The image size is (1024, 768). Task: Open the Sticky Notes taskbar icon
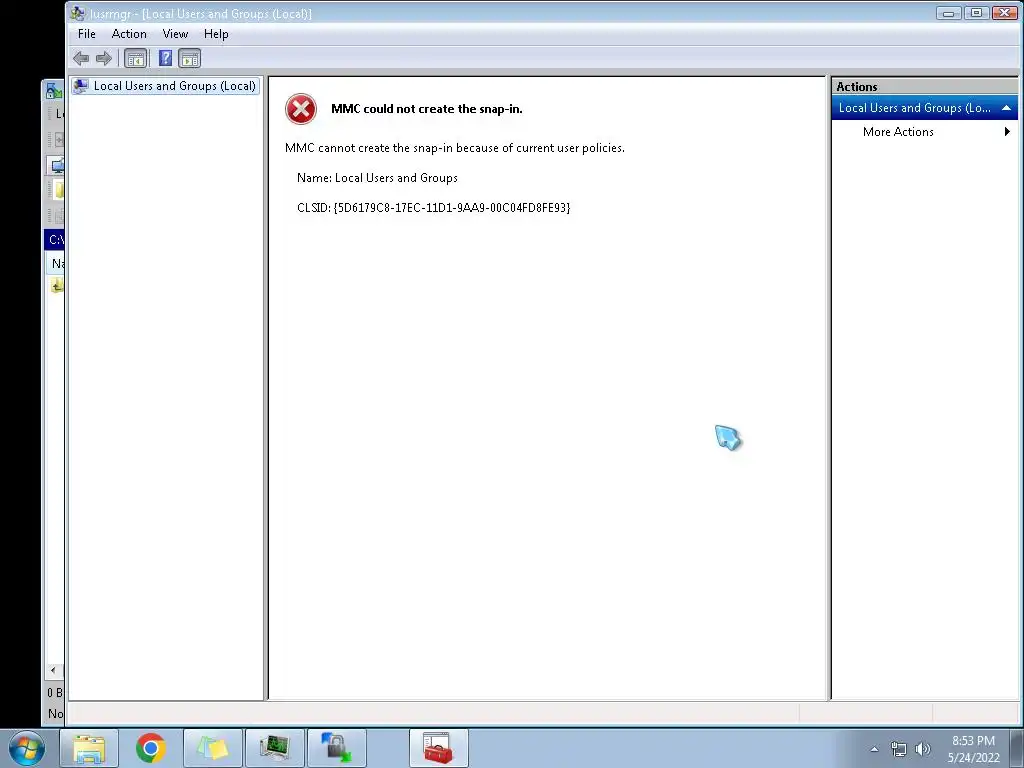[x=213, y=748]
